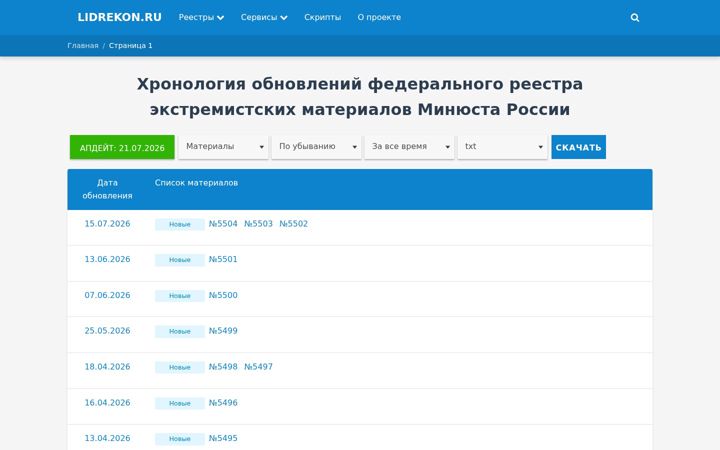Click the page heading Хронология обновлений

click(360, 97)
